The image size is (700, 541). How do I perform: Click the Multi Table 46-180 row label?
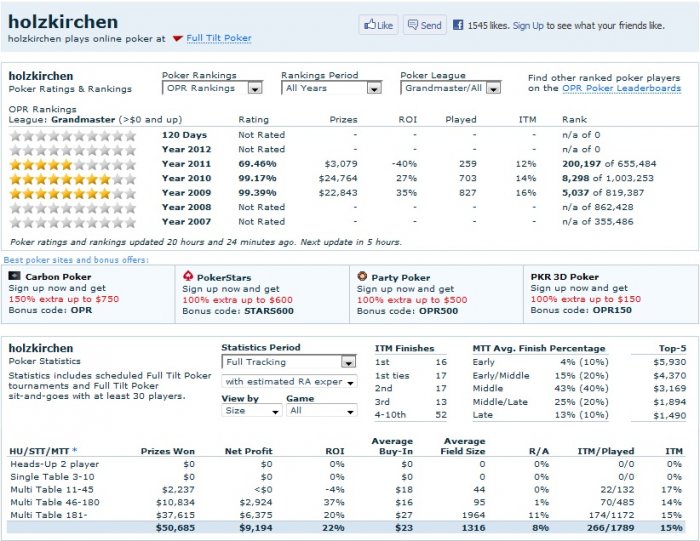click(x=54, y=502)
